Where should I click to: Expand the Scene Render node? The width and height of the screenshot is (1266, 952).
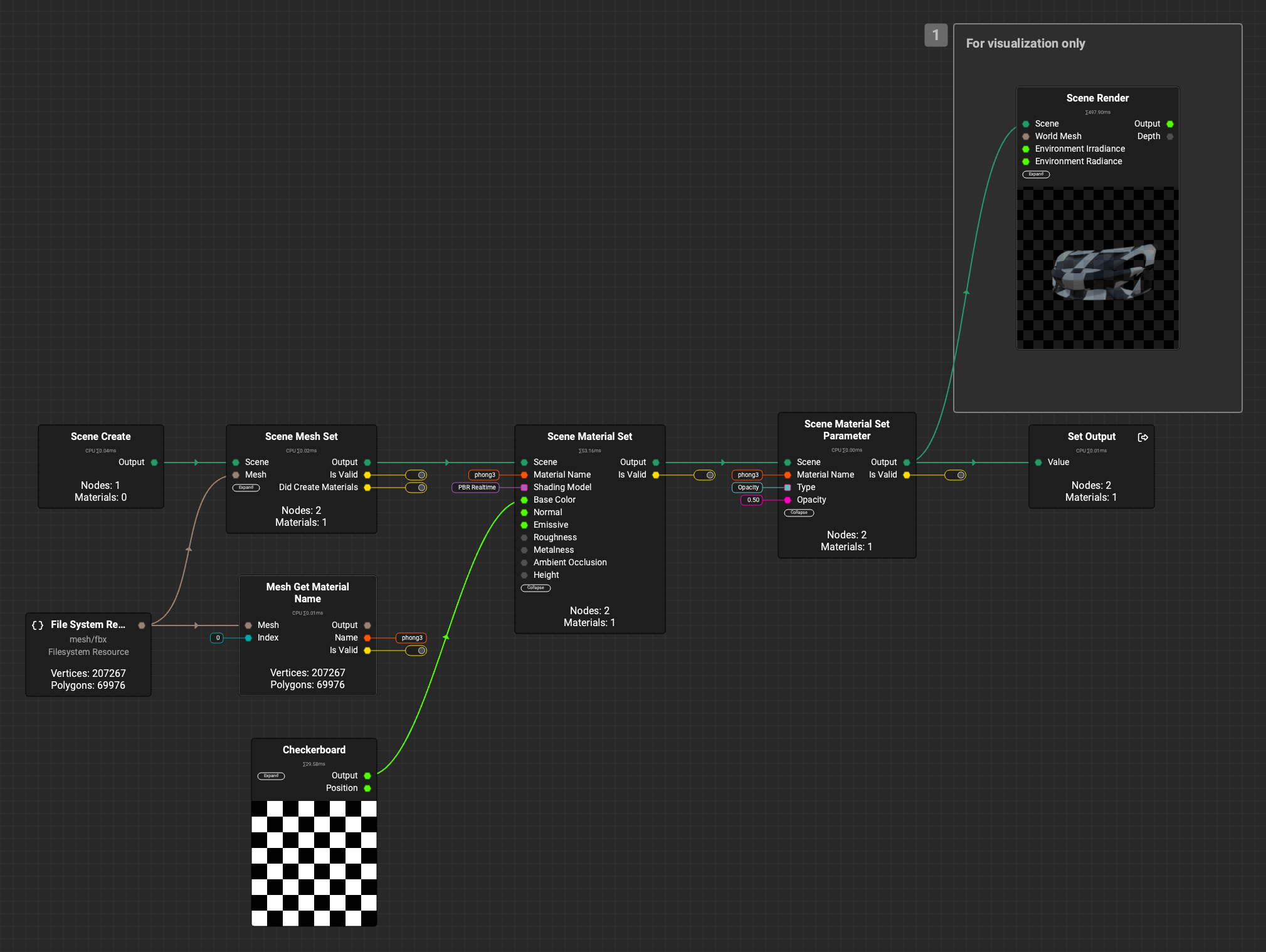tap(1036, 174)
